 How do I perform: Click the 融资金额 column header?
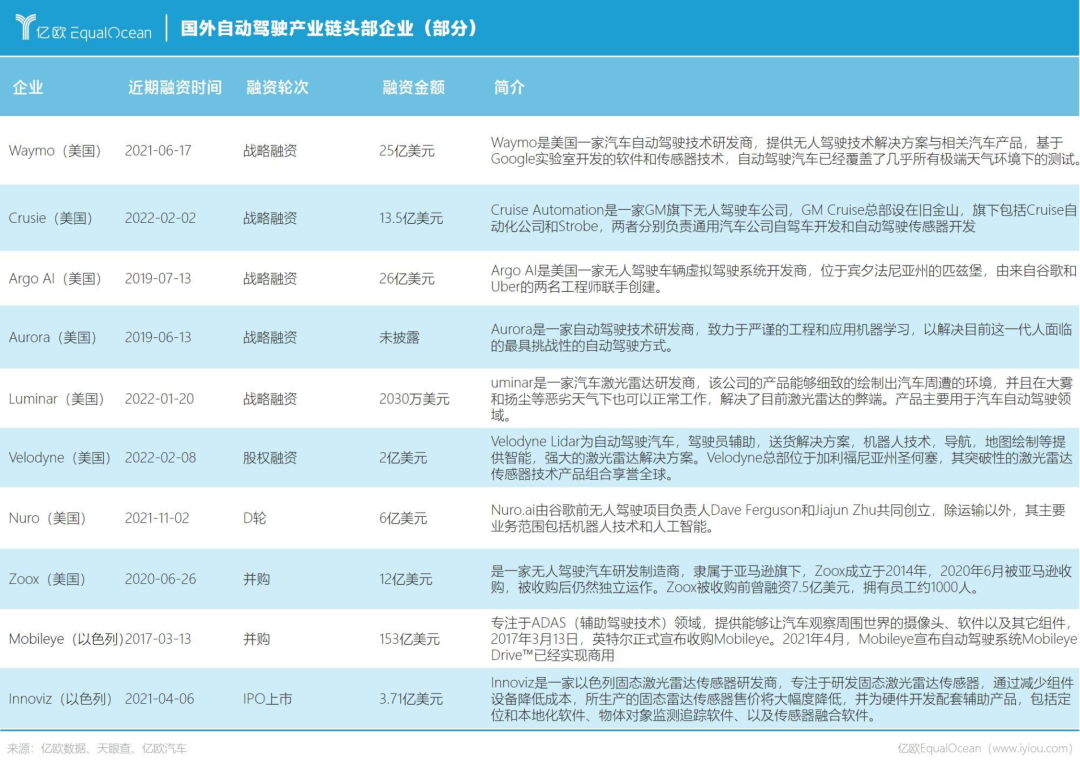tap(413, 87)
